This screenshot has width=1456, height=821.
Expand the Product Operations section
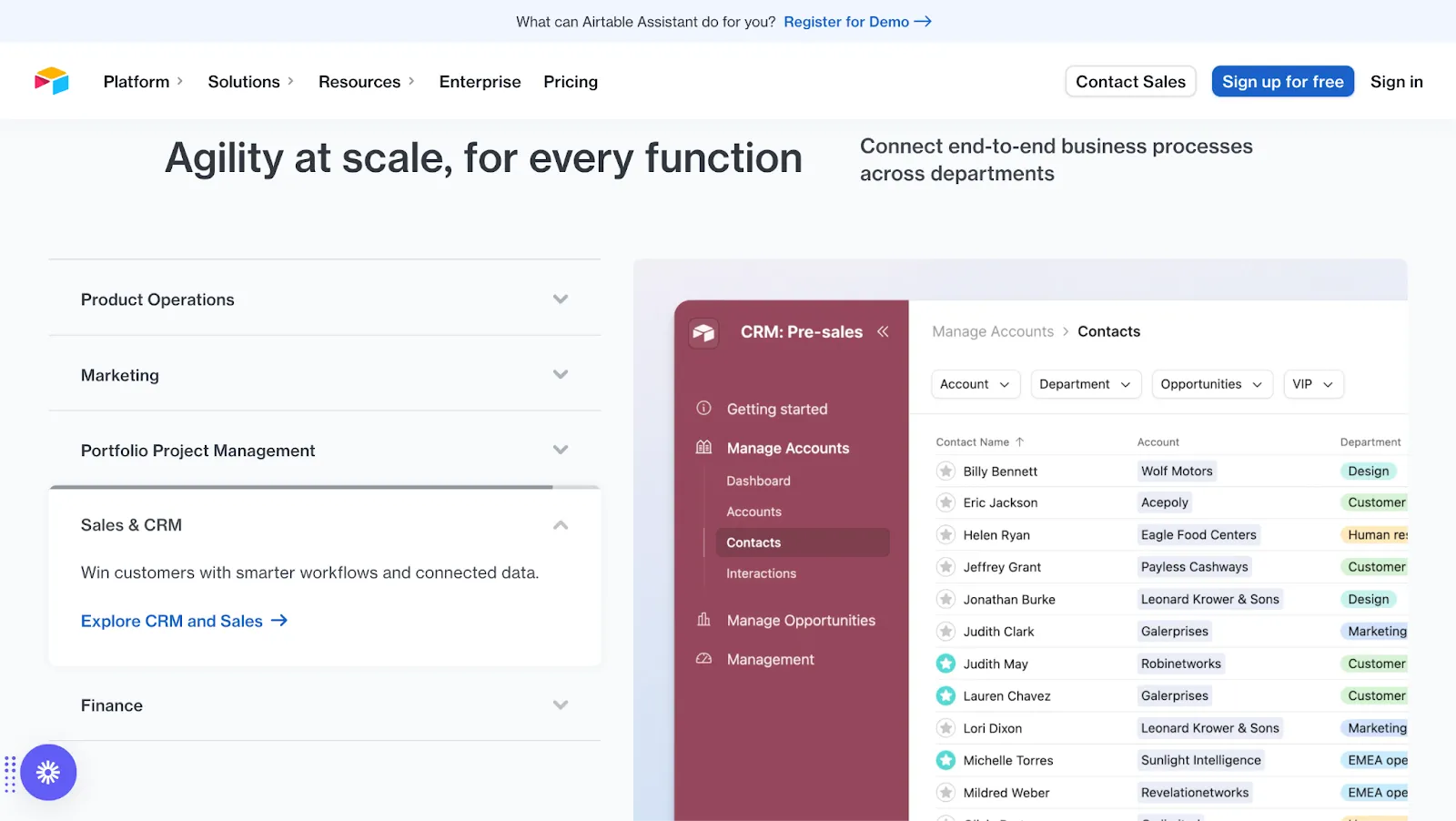(x=325, y=299)
